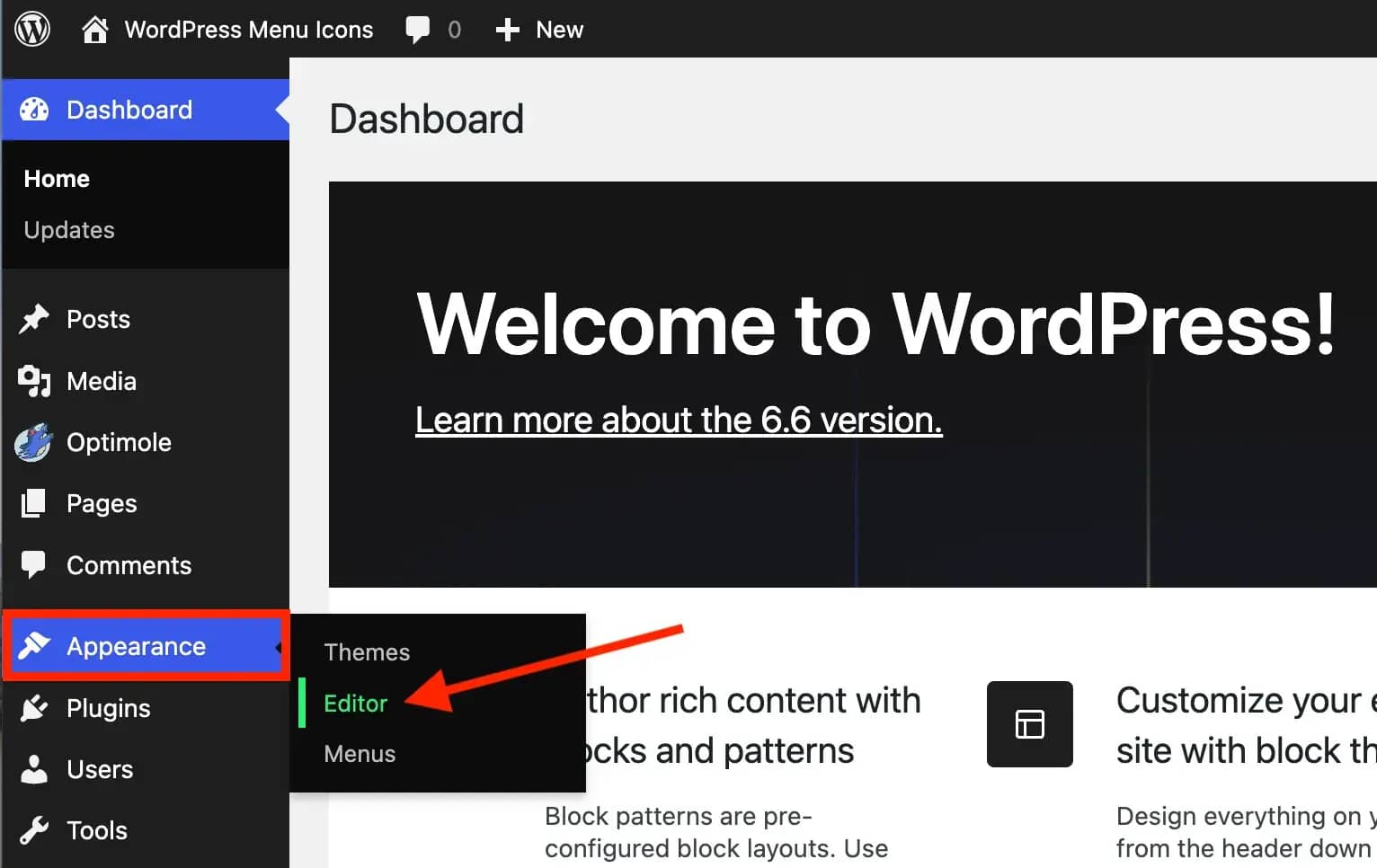Click the Users person icon
Screen dimensions: 1377x868
point(34,769)
